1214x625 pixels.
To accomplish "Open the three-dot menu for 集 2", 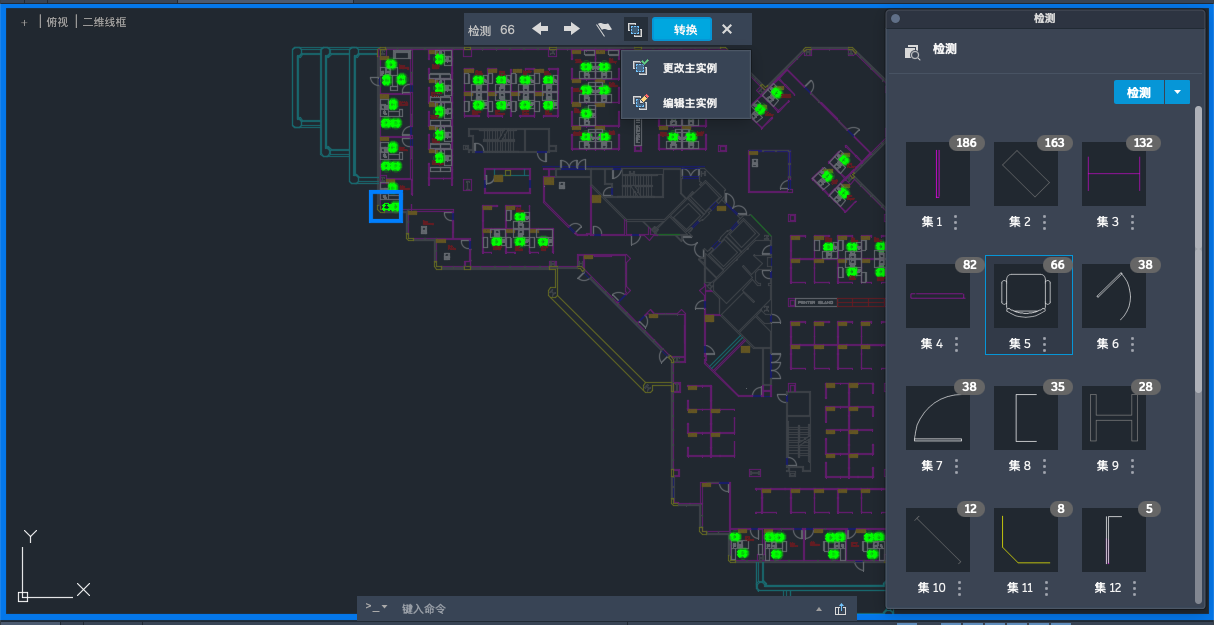I will pyautogui.click(x=1044, y=222).
